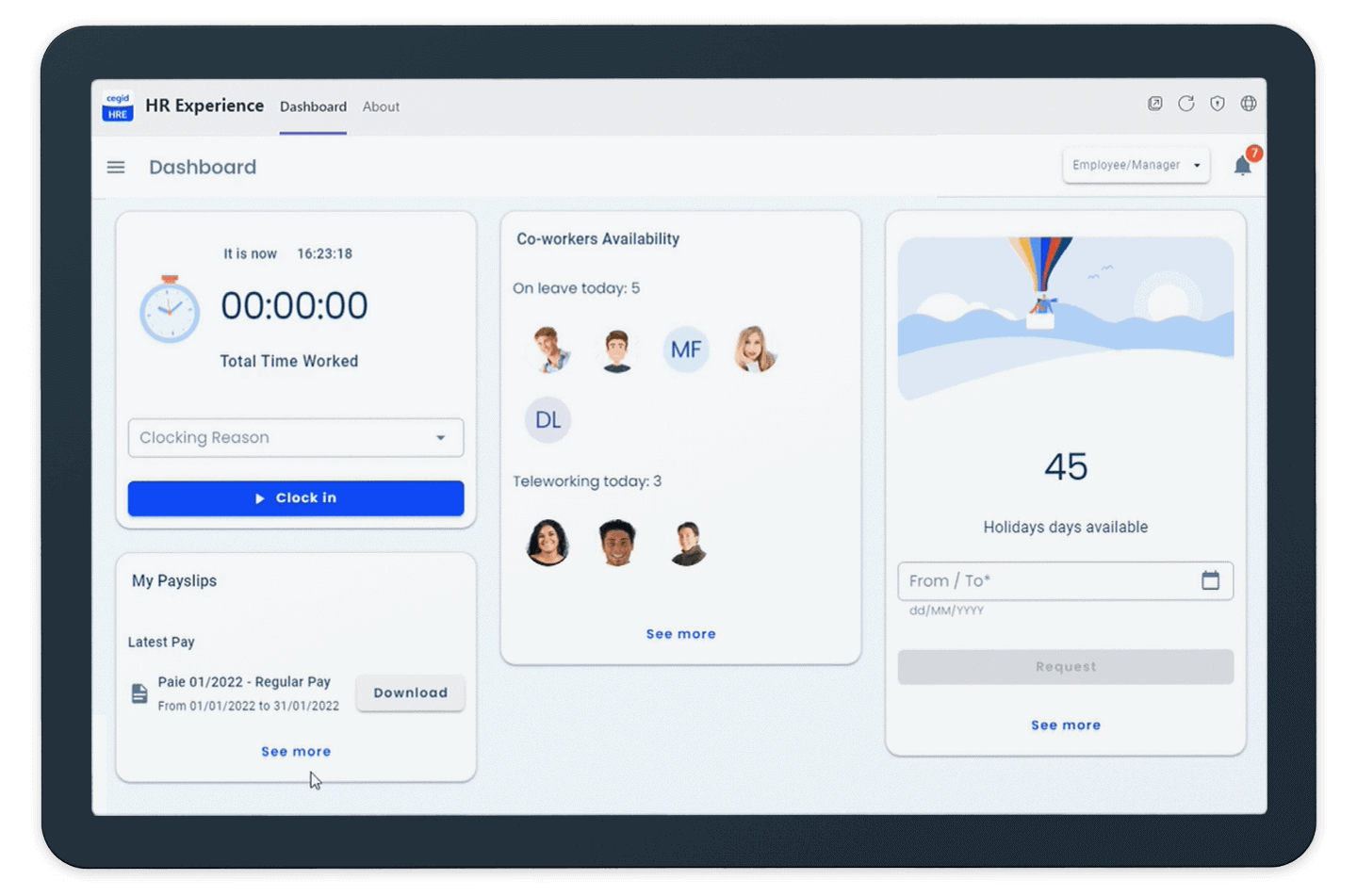Open the Clocking Reason dropdown
The width and height of the screenshot is (1357, 896).
(295, 437)
